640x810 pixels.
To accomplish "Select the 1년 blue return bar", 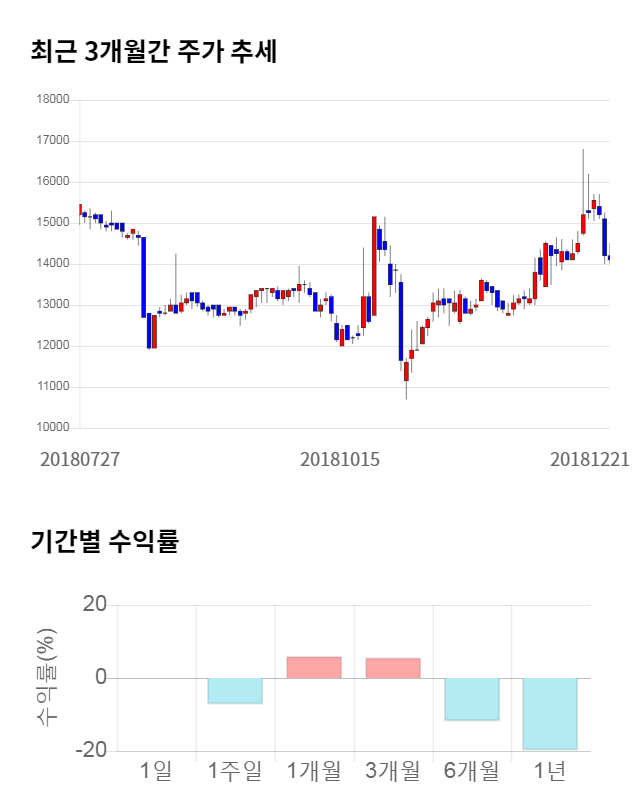I will [550, 714].
